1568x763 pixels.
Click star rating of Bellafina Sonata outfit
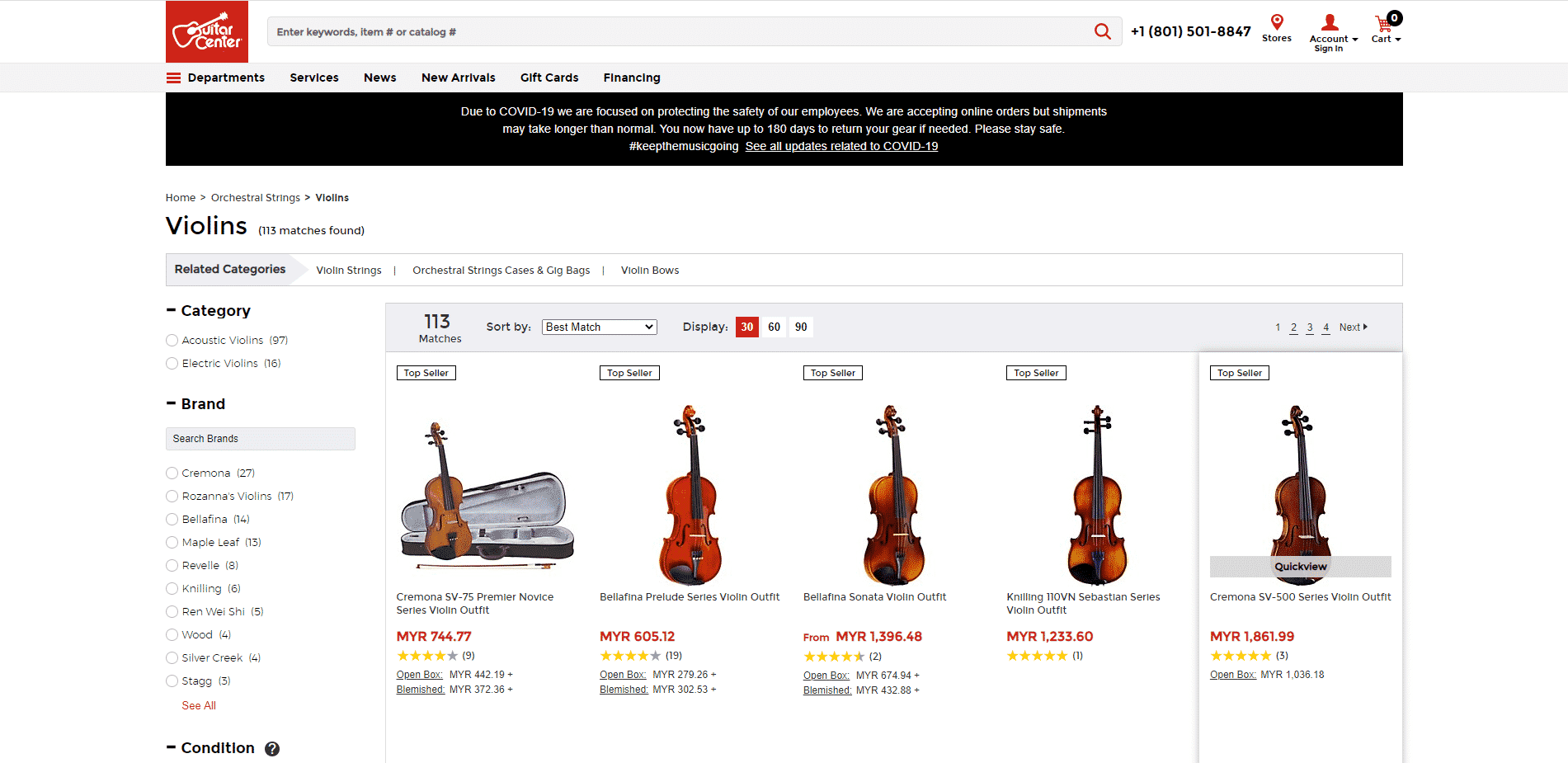click(x=834, y=657)
